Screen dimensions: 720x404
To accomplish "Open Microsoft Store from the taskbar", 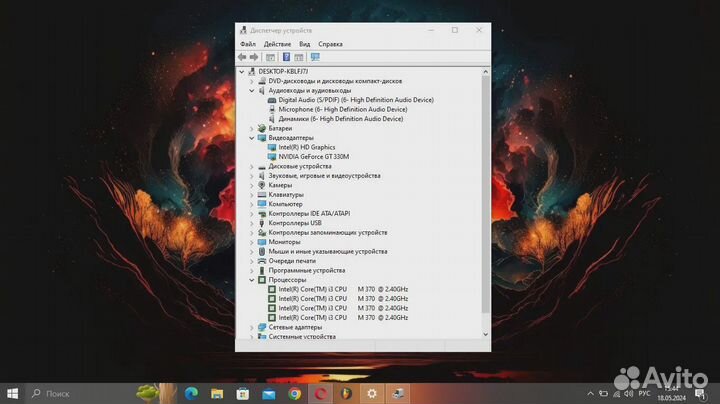I will point(243,393).
